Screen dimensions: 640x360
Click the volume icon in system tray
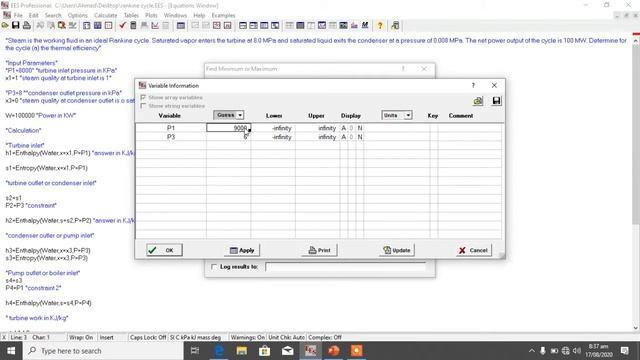577,351
